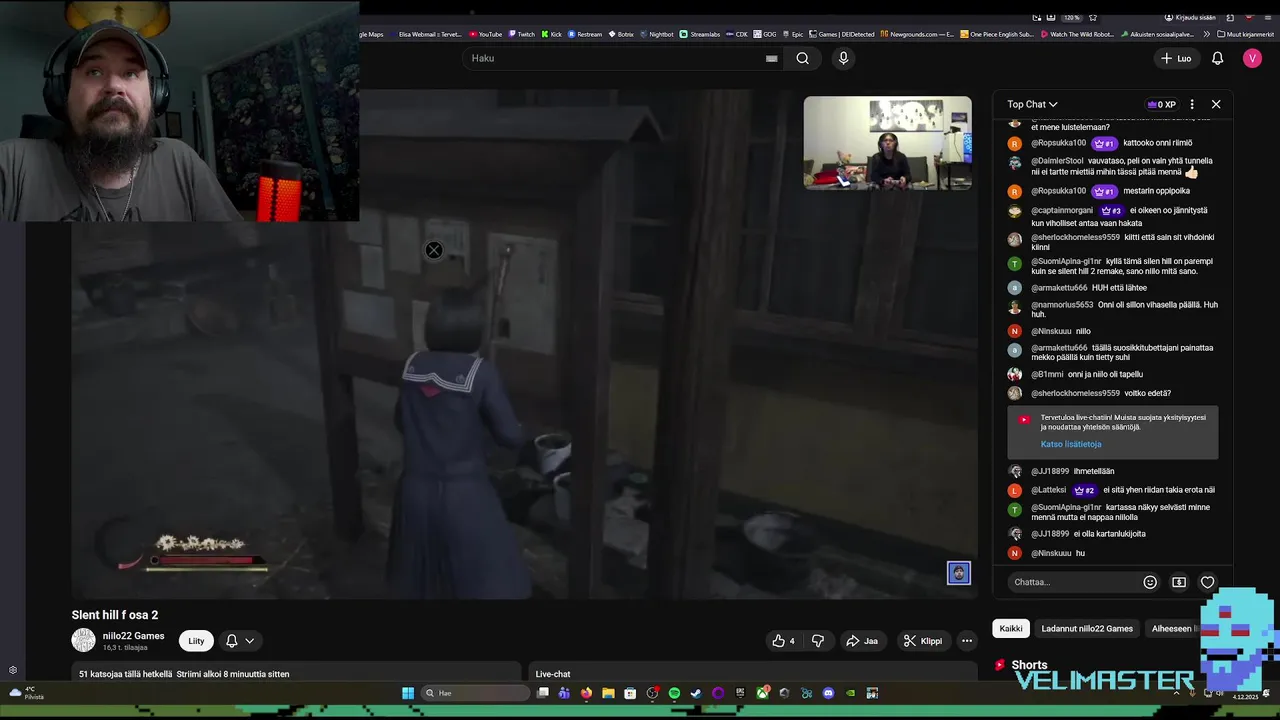1280x720 pixels.
Task: Open Super Chat dollar icon
Action: point(1179,582)
